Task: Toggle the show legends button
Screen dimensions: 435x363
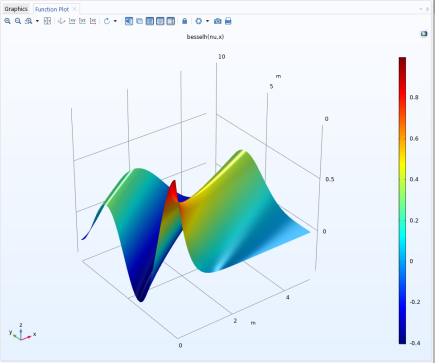Action: click(x=170, y=21)
